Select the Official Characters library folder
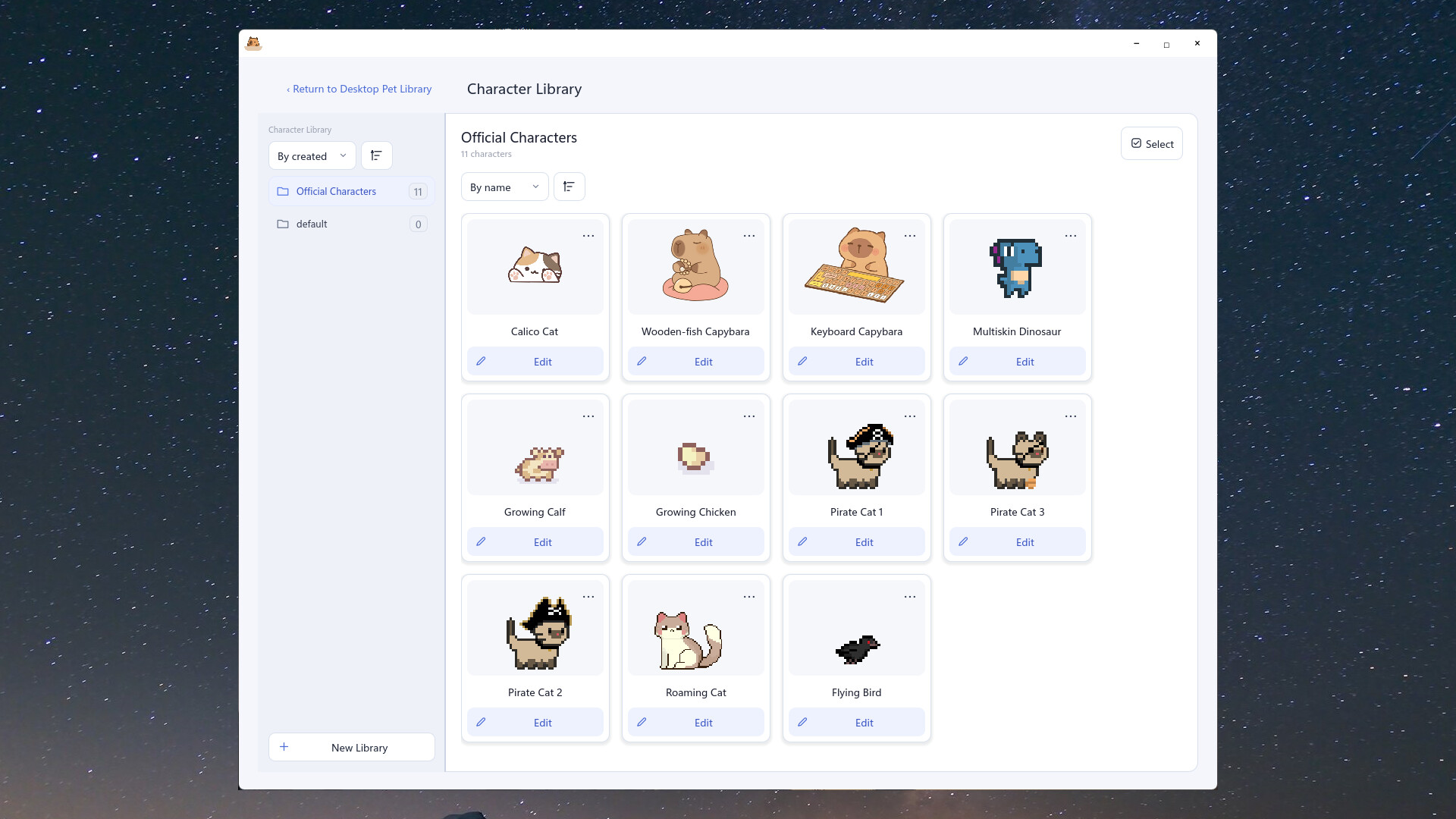The width and height of the screenshot is (1456, 819). pyautogui.click(x=351, y=191)
